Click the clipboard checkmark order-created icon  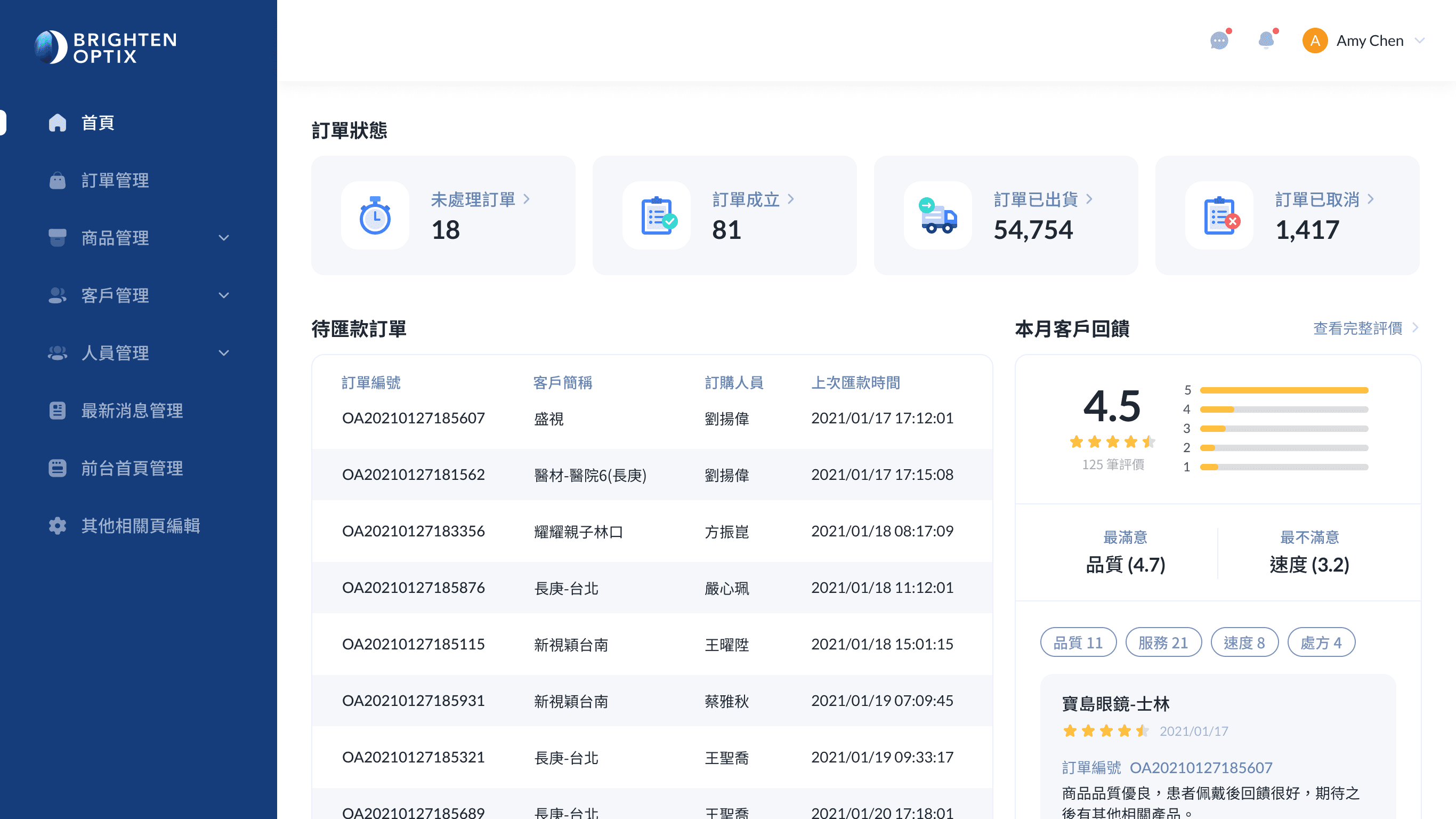[657, 215]
